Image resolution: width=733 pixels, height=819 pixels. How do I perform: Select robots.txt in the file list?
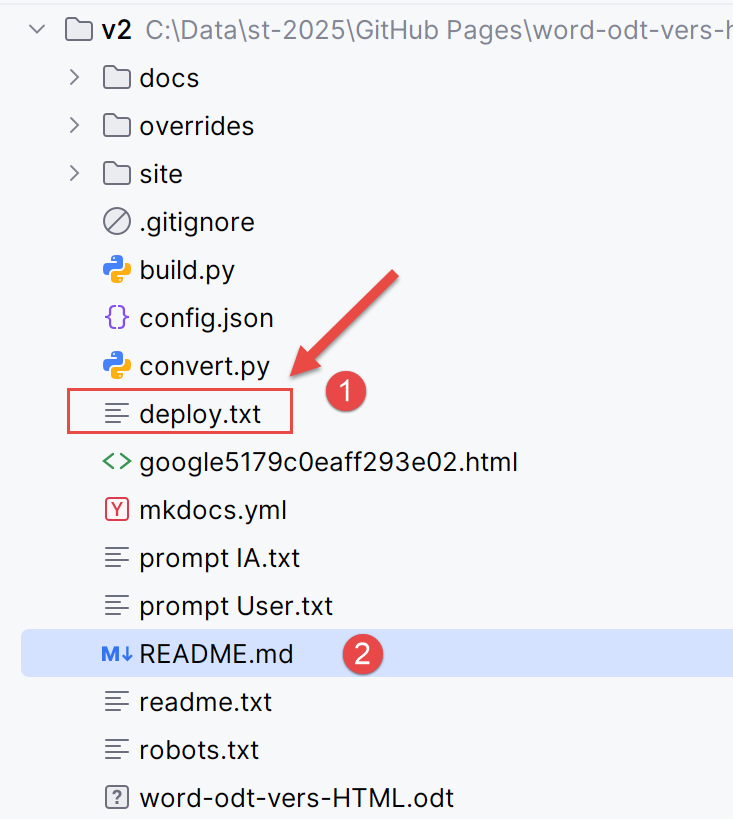[x=199, y=750]
